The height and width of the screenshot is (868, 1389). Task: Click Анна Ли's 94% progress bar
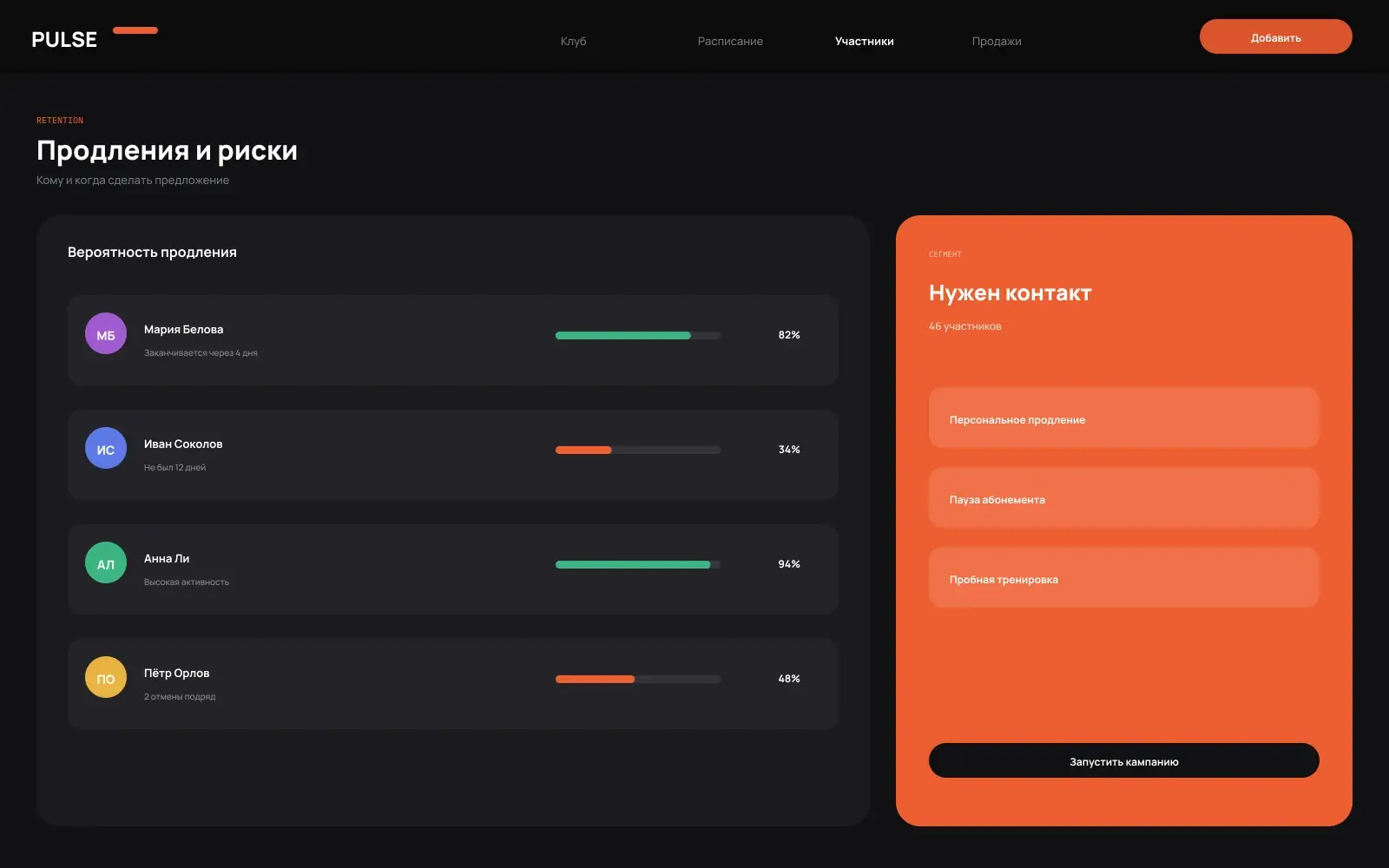pos(638,564)
